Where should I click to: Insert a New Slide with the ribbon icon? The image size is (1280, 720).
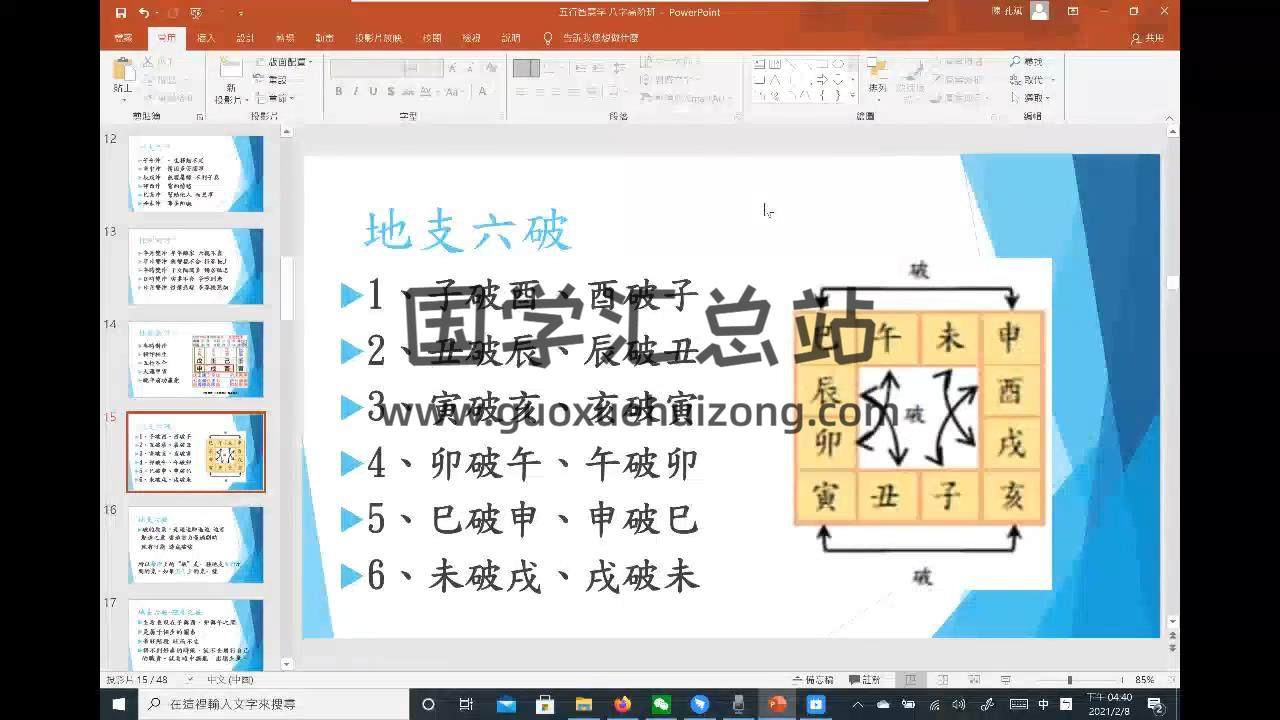(229, 71)
